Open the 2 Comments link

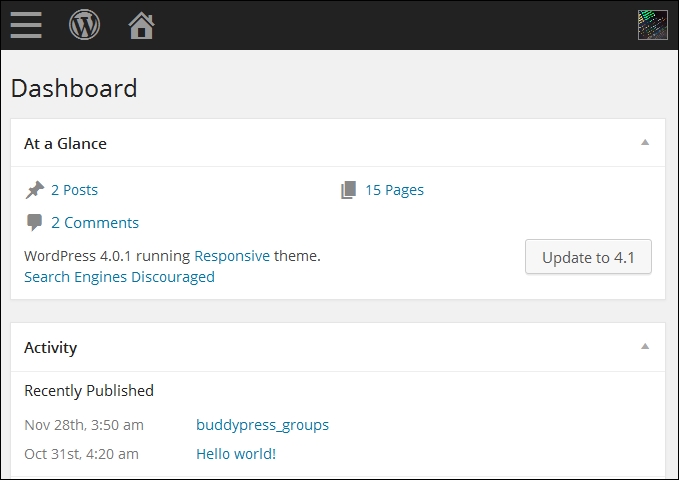(95, 223)
